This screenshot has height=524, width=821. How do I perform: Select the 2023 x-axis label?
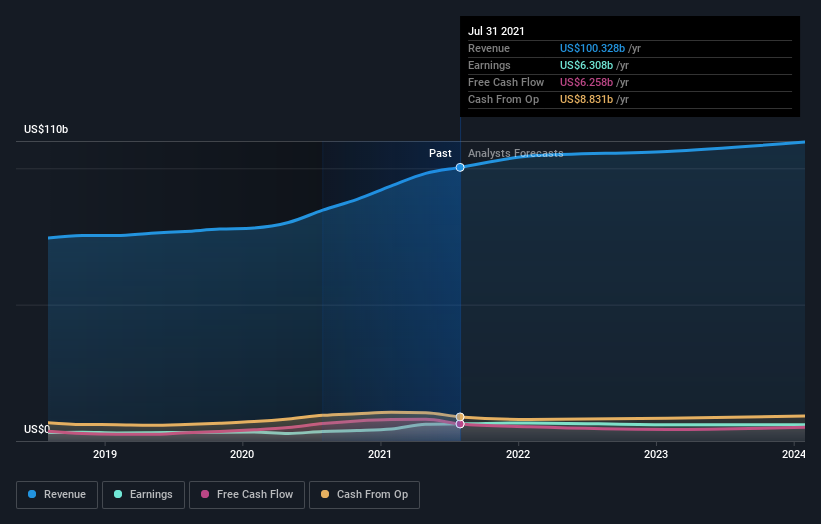pyautogui.click(x=656, y=454)
